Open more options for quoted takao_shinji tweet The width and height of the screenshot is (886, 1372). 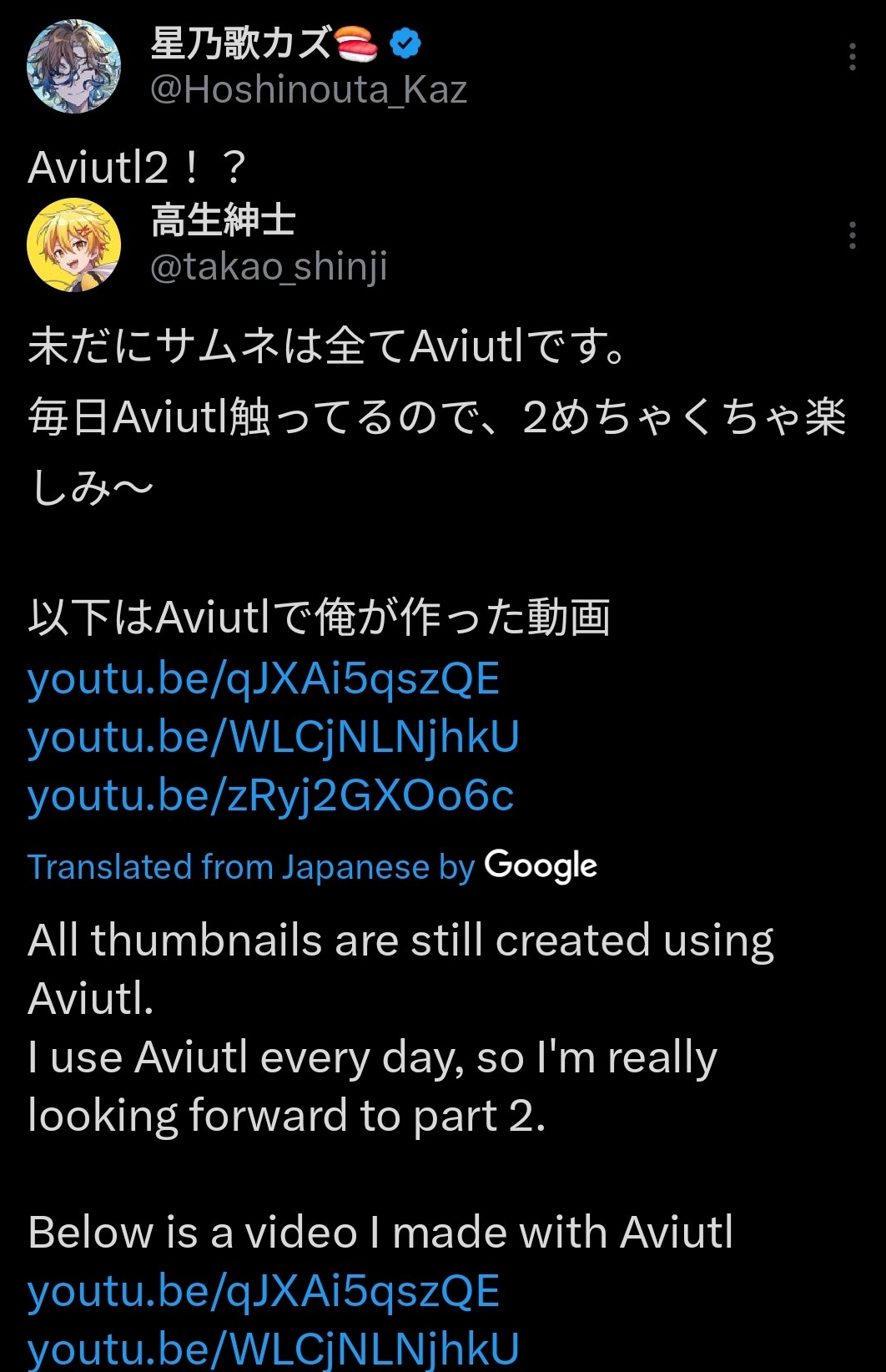coord(852,235)
